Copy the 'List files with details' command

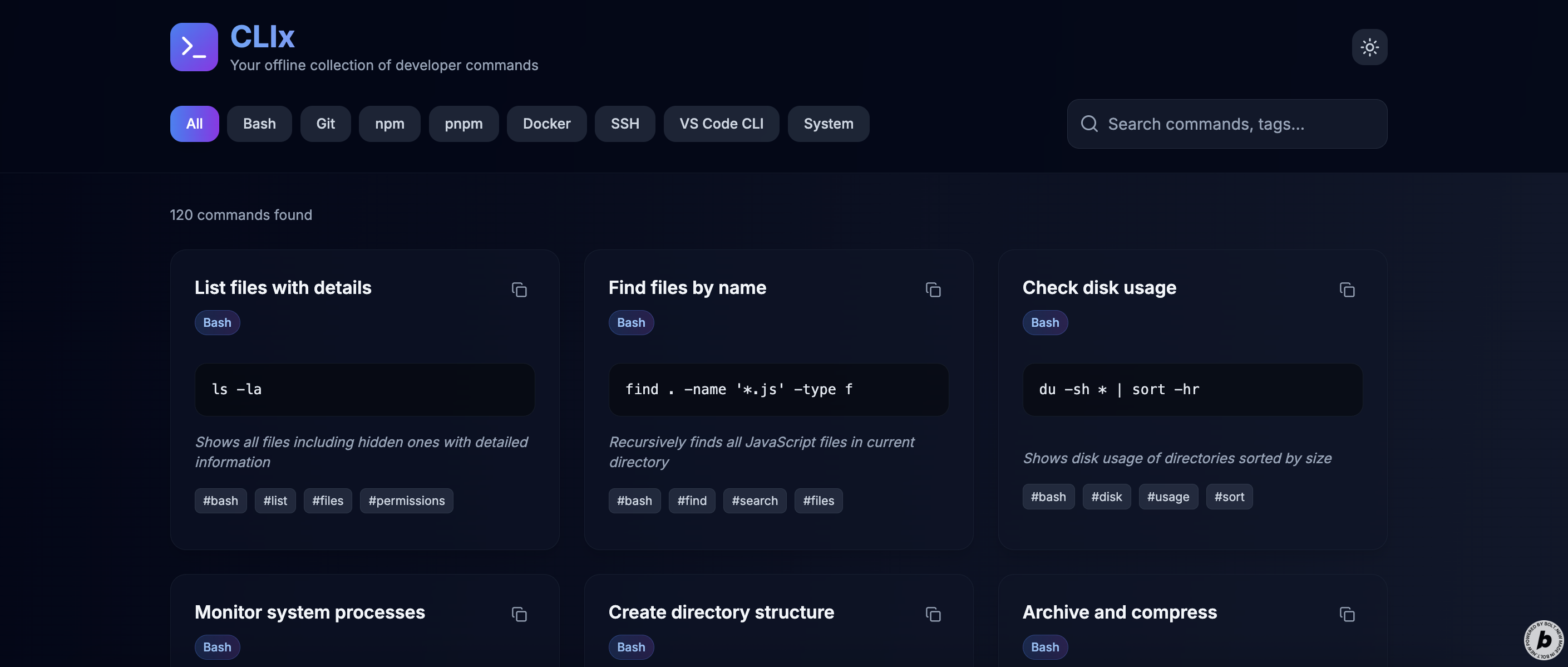point(519,290)
